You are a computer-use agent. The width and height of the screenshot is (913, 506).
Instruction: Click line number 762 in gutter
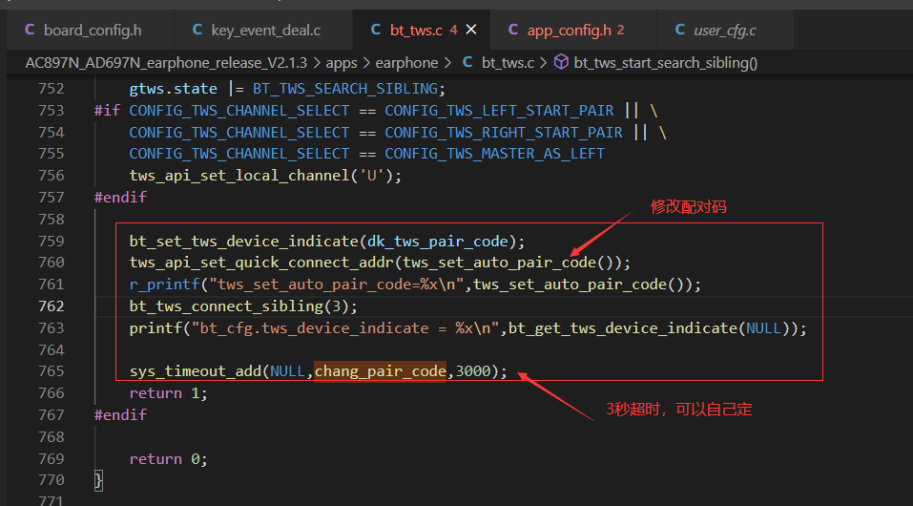pyautogui.click(x=51, y=306)
